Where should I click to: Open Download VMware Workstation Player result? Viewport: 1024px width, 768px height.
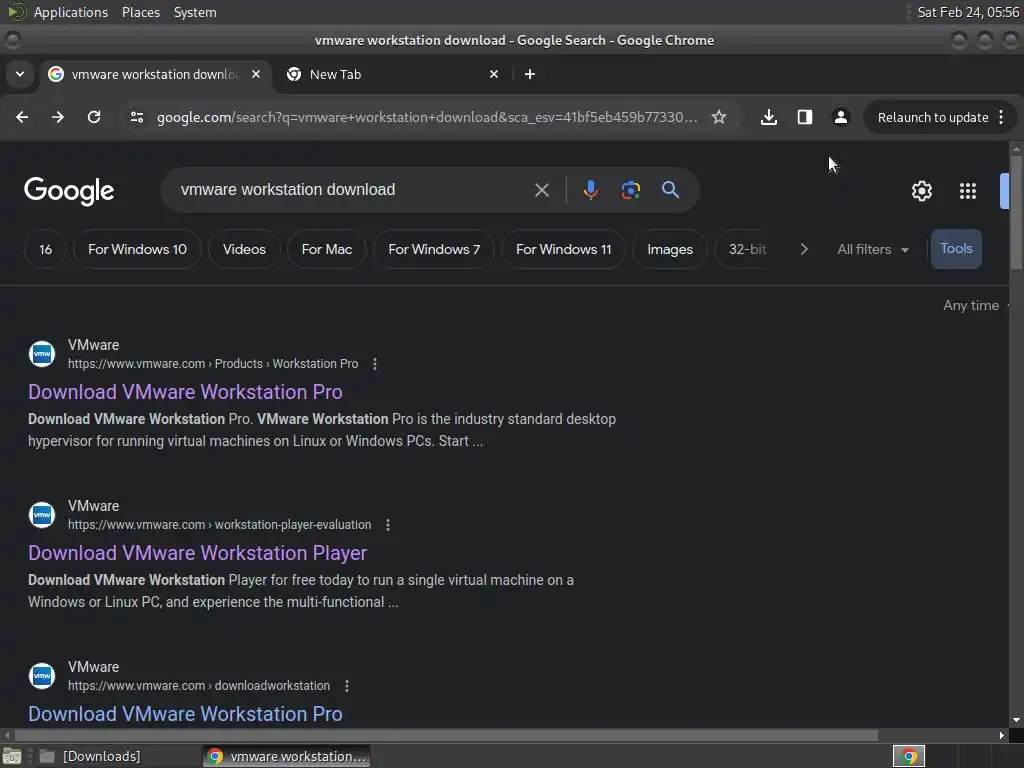[x=197, y=553]
